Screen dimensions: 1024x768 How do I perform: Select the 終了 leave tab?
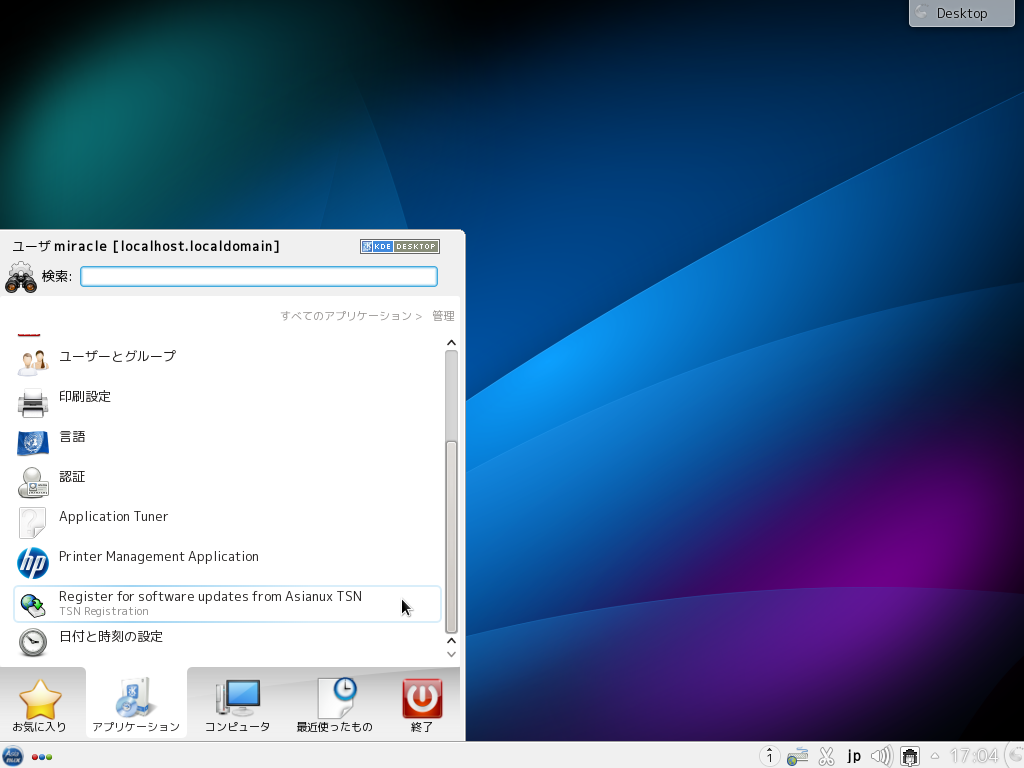click(x=422, y=705)
